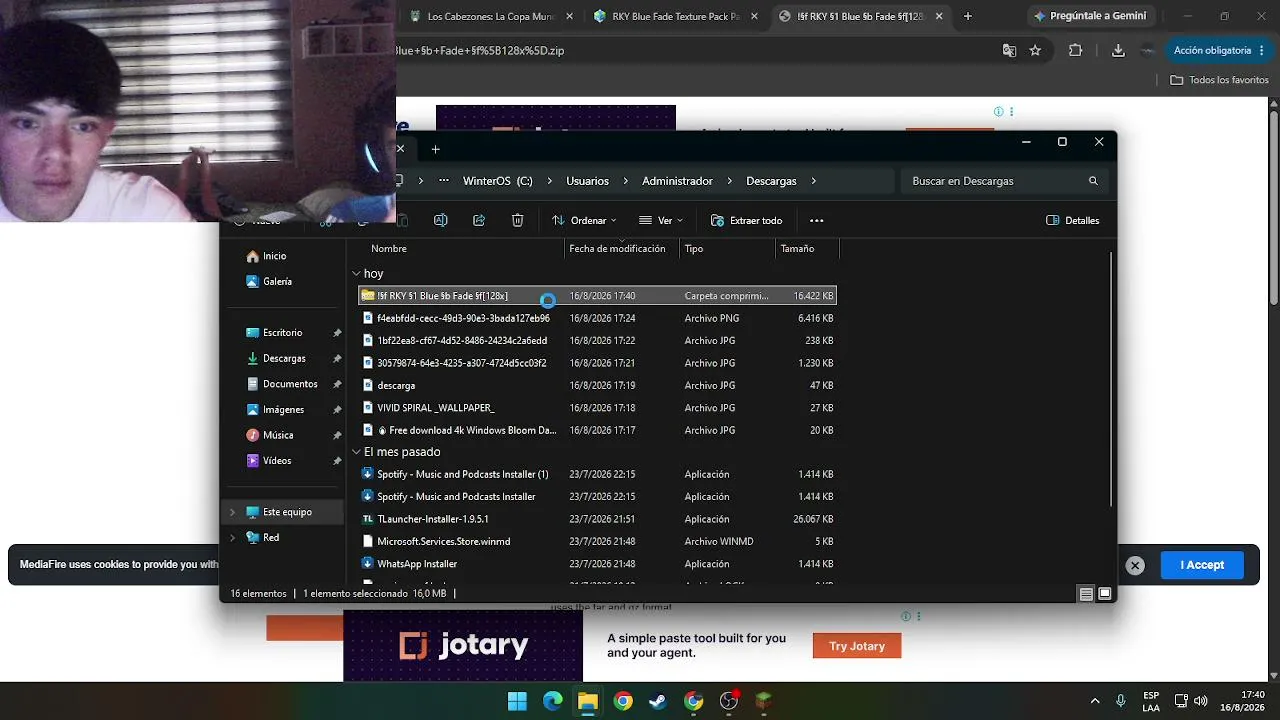The image size is (1280, 720).
Task: Expand the breadcrumb chevron after Descargas
Action: pyautogui.click(x=814, y=181)
